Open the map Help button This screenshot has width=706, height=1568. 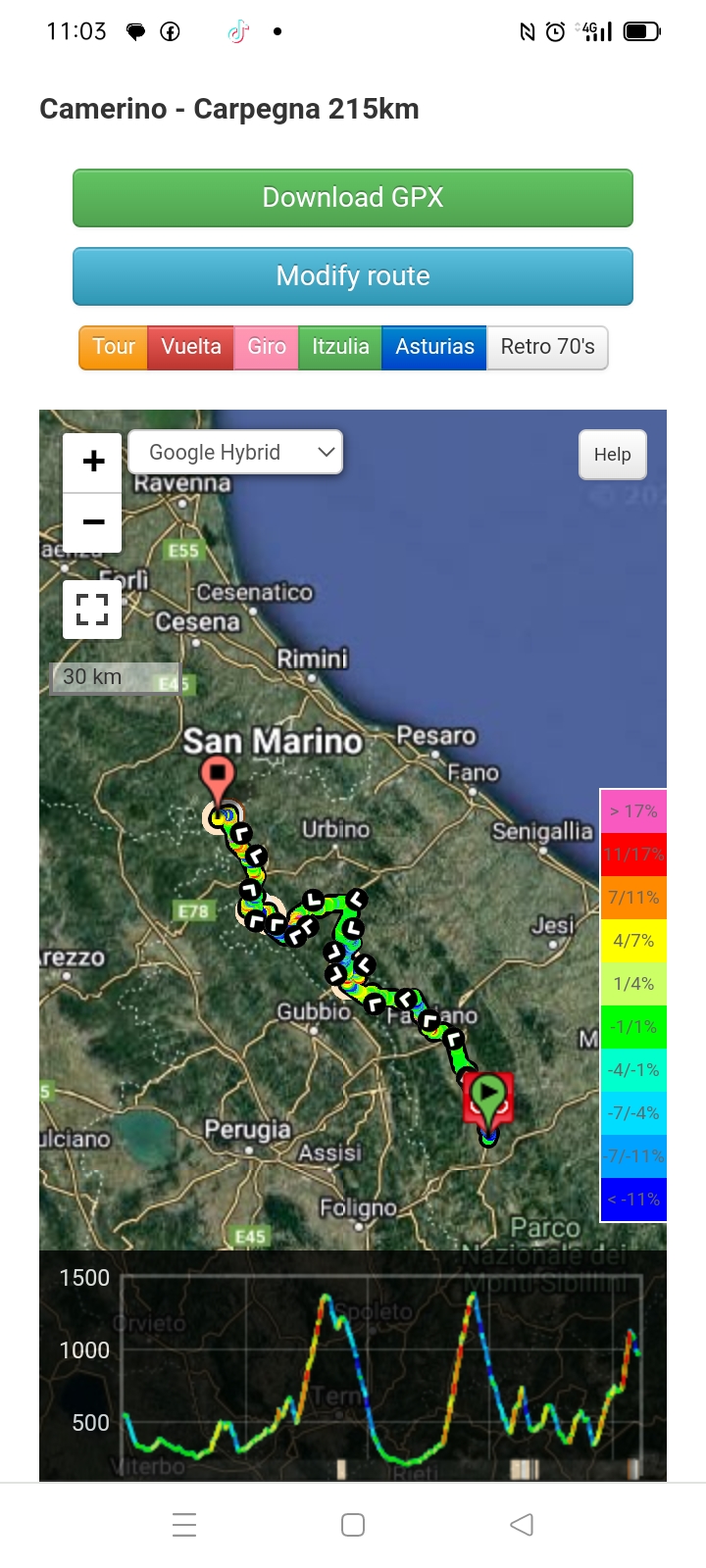(x=612, y=455)
